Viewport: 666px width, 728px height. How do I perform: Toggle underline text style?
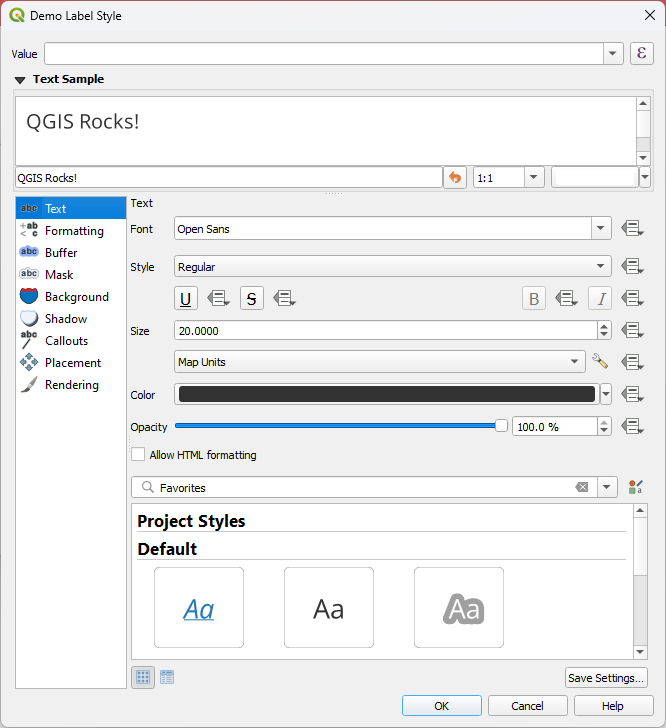tap(186, 298)
